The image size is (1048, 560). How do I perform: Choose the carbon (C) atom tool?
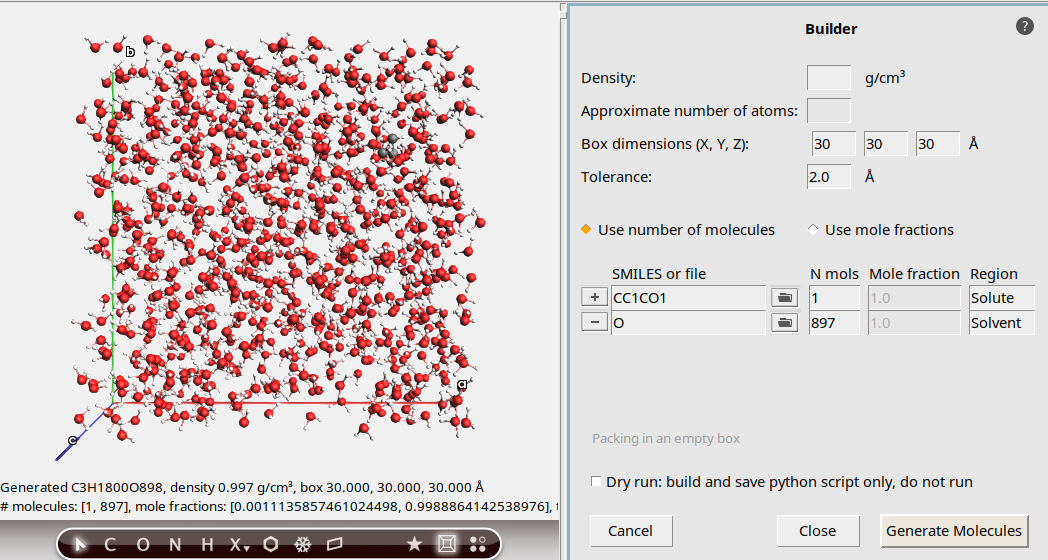coord(110,544)
